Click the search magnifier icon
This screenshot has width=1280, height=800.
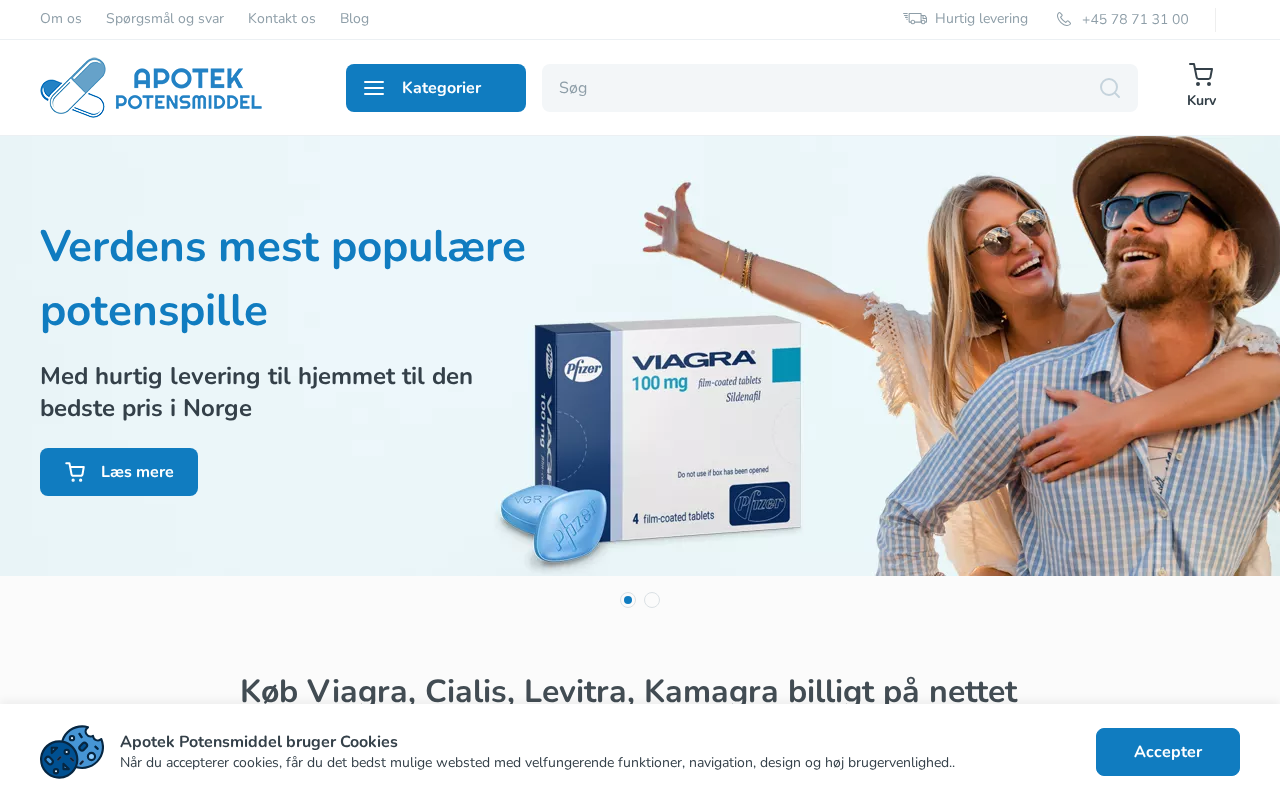pyautogui.click(x=1110, y=88)
